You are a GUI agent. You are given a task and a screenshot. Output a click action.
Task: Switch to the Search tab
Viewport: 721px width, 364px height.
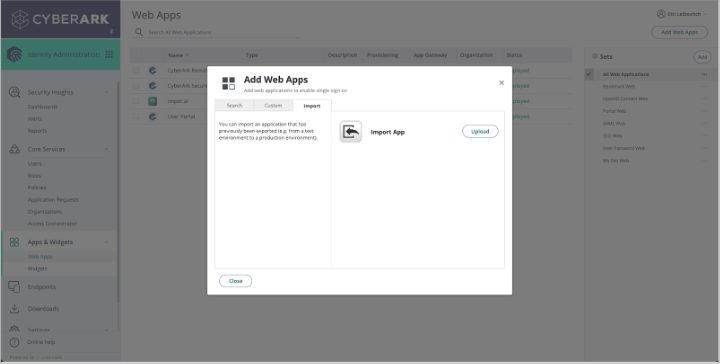click(234, 106)
